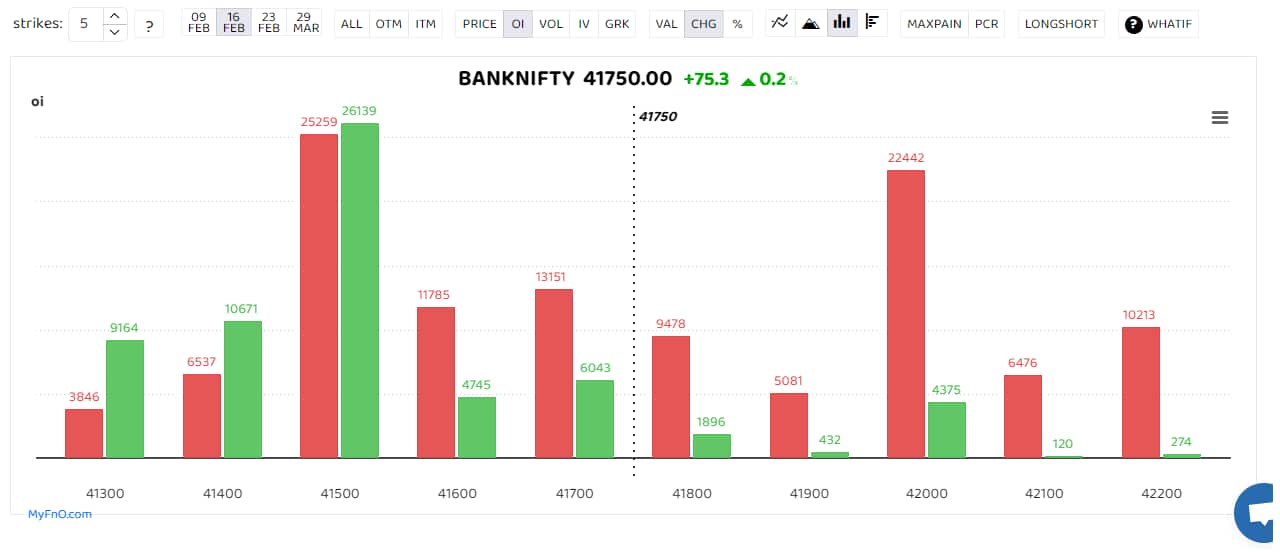Show ALL strikes filter
1280x552 pixels.
[351, 24]
